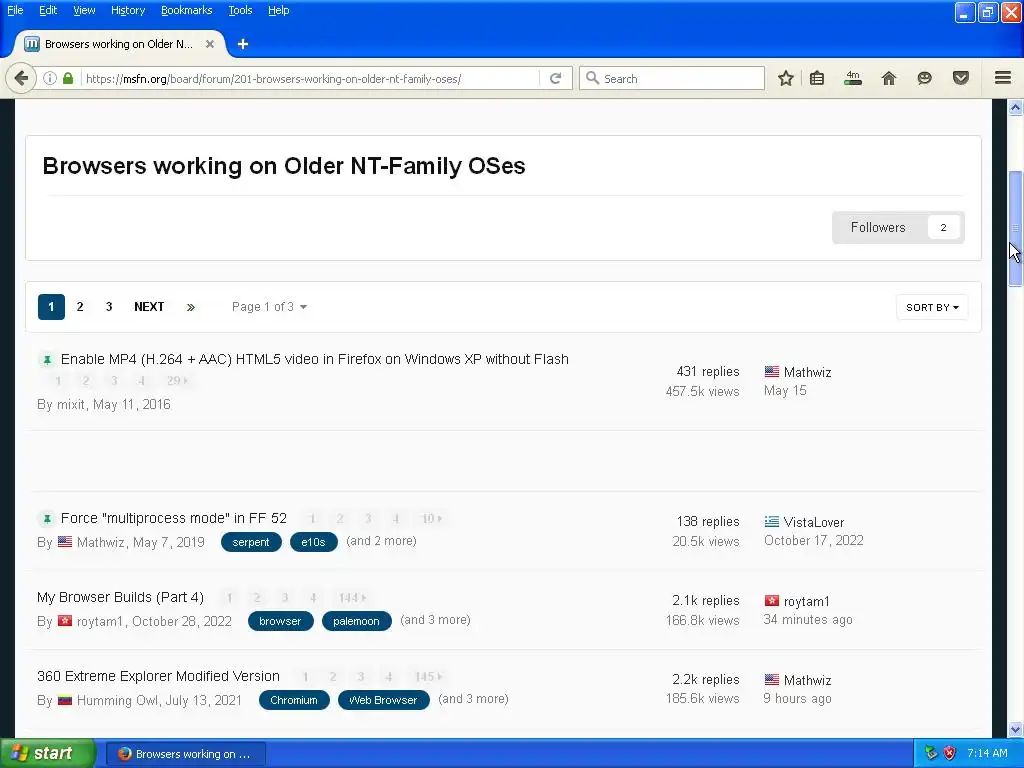This screenshot has height=768, width=1024.
Task: Go to home page via house icon
Action: point(889,78)
